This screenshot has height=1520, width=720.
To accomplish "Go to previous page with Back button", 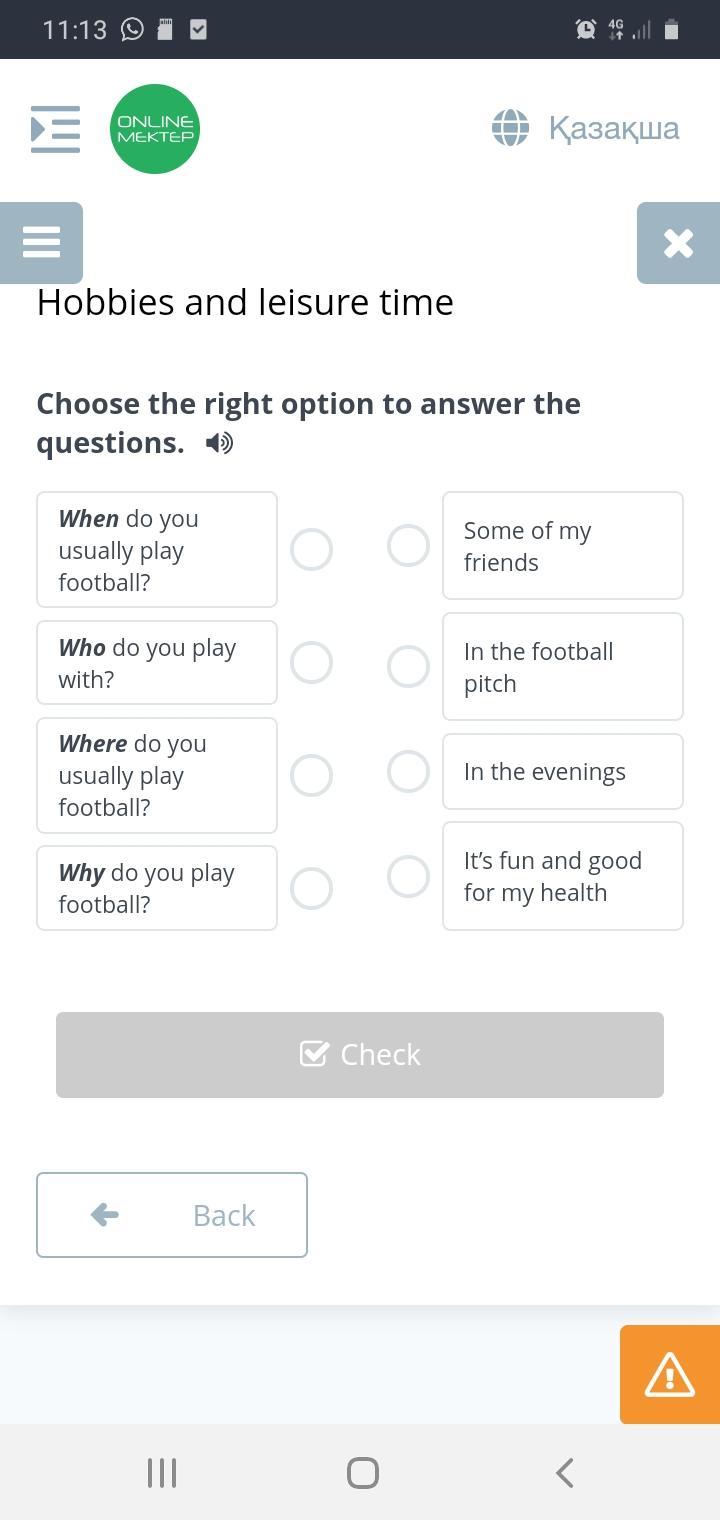I will click(172, 1215).
